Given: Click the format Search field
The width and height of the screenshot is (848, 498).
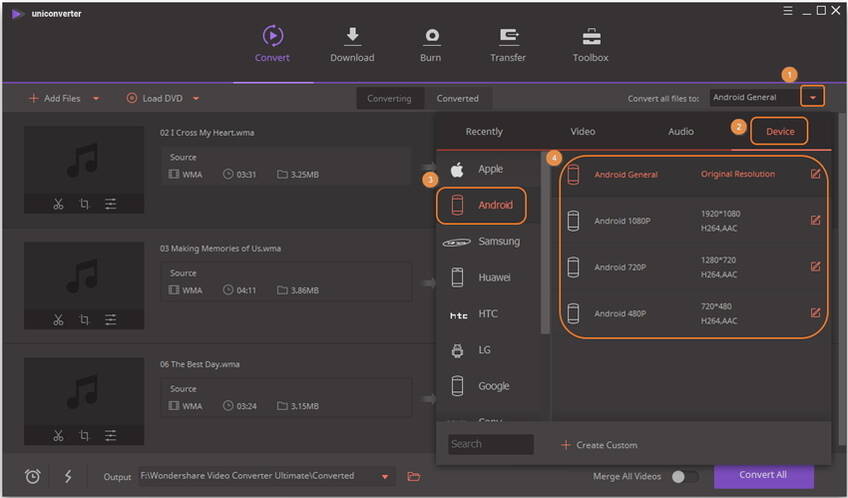Looking at the screenshot, I should (491, 444).
